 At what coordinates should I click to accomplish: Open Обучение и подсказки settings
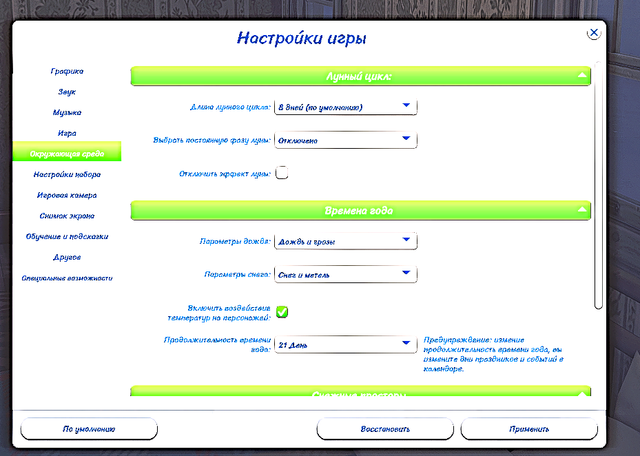(x=67, y=236)
